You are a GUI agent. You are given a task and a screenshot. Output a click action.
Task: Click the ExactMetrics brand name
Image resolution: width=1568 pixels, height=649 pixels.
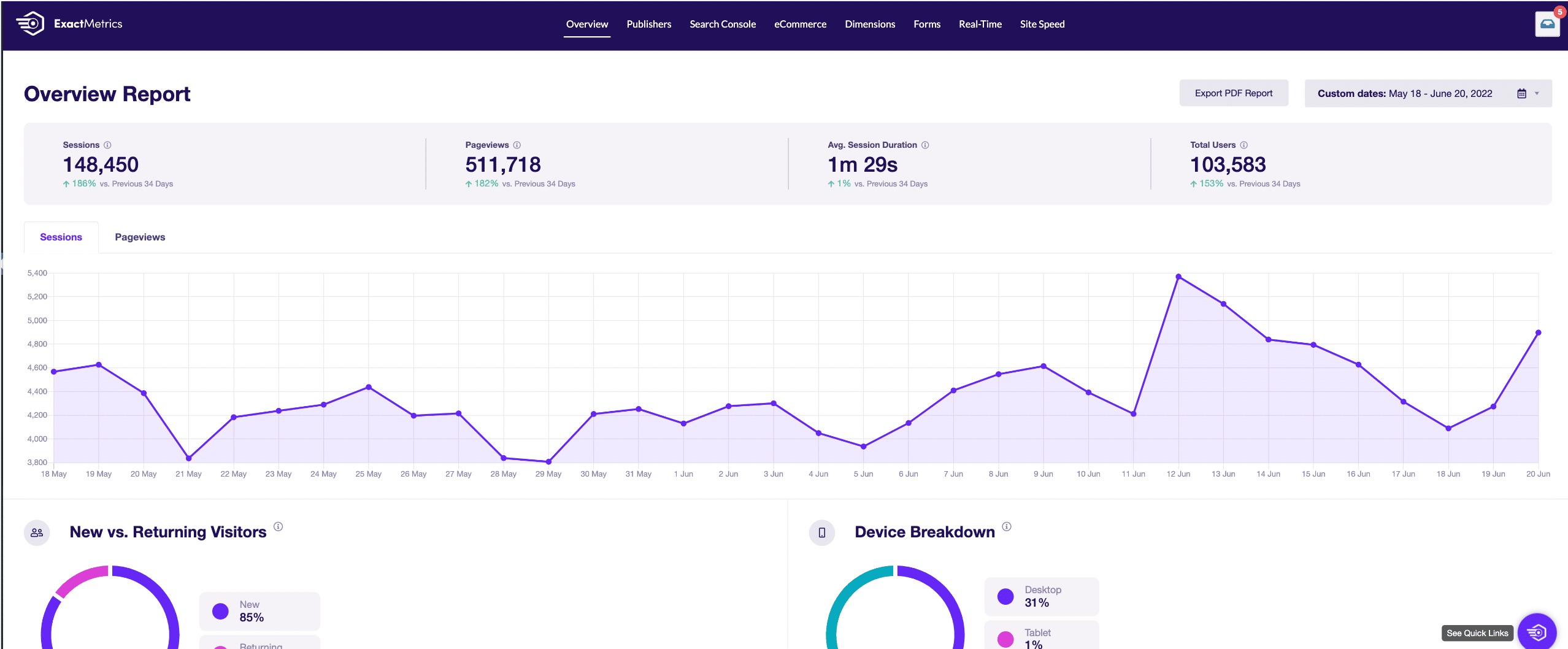[88, 24]
